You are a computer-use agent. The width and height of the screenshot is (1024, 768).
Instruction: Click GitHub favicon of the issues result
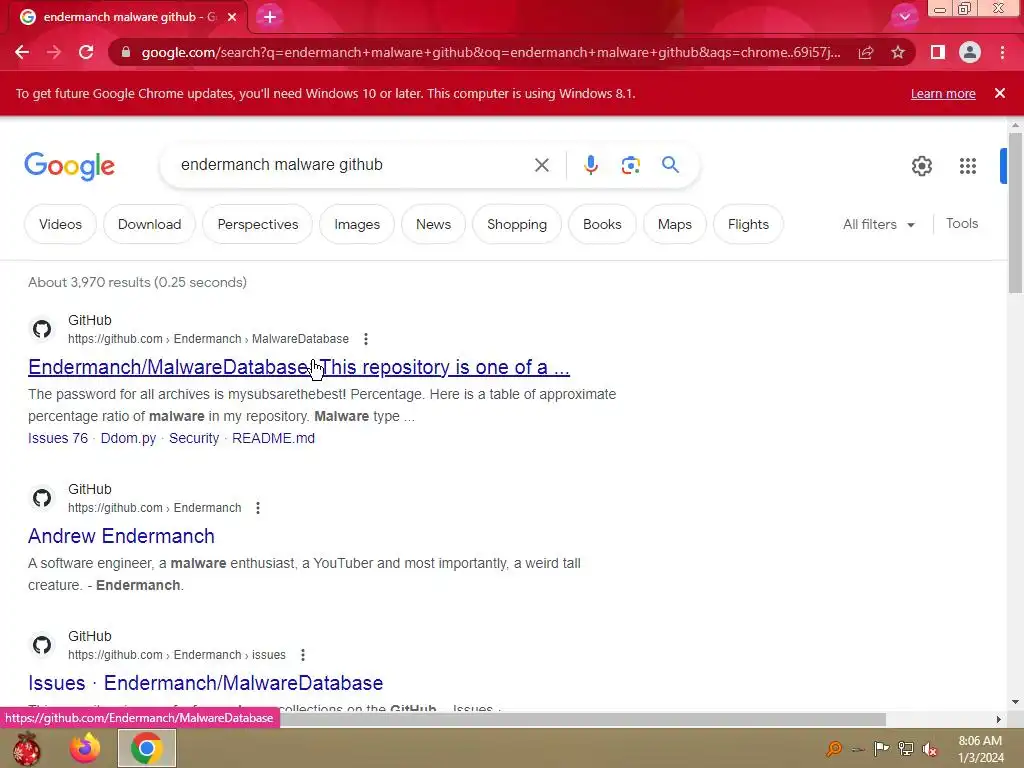[x=42, y=645]
